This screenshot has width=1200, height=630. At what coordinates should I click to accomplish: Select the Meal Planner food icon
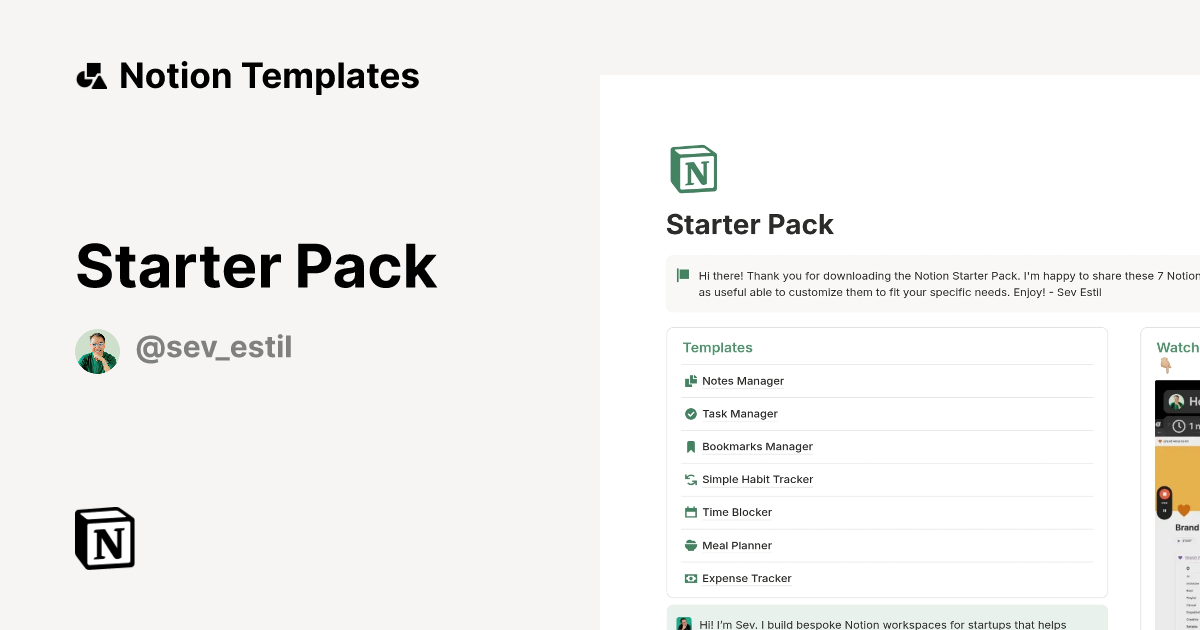[x=690, y=545]
